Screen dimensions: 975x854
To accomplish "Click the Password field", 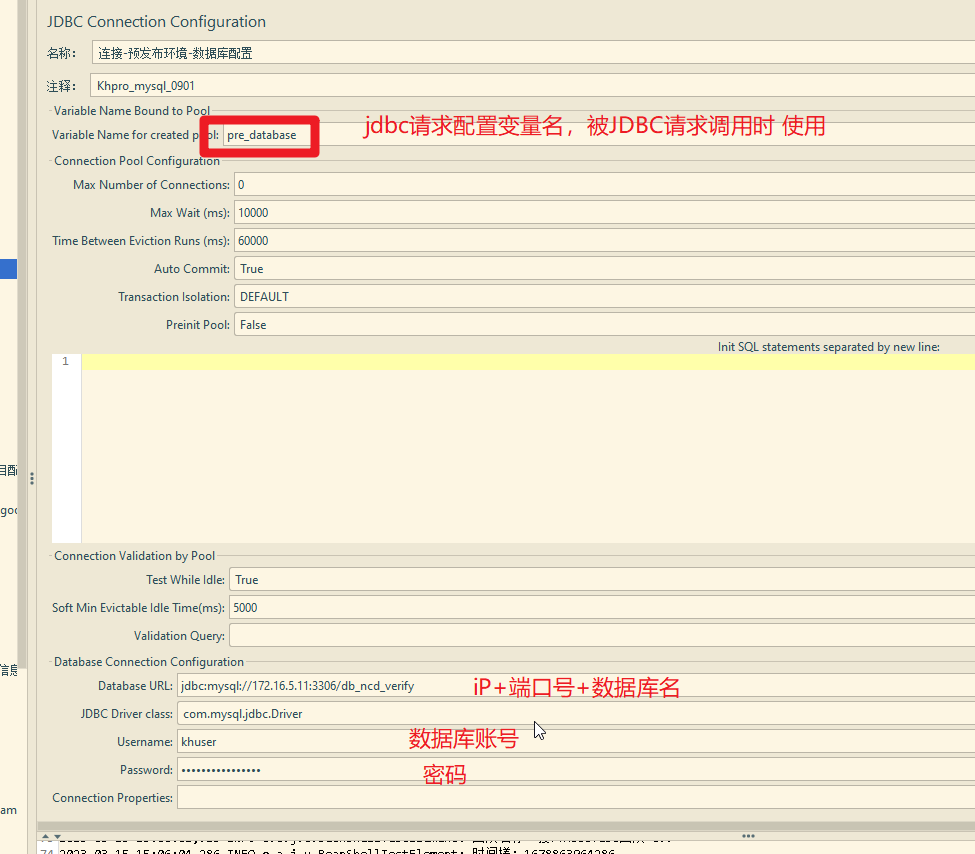I will coord(576,769).
